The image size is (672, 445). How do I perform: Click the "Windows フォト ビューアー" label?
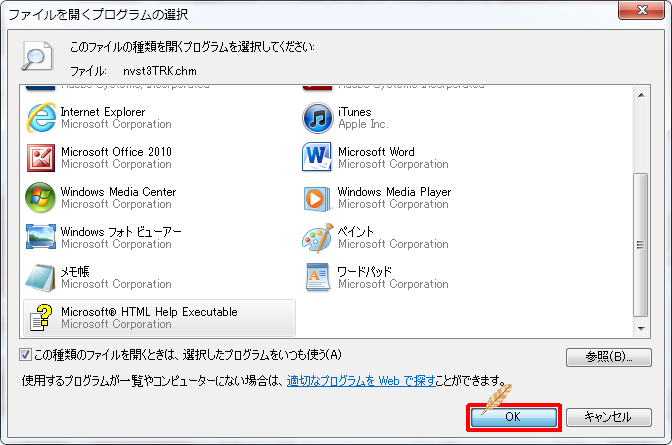[121, 232]
